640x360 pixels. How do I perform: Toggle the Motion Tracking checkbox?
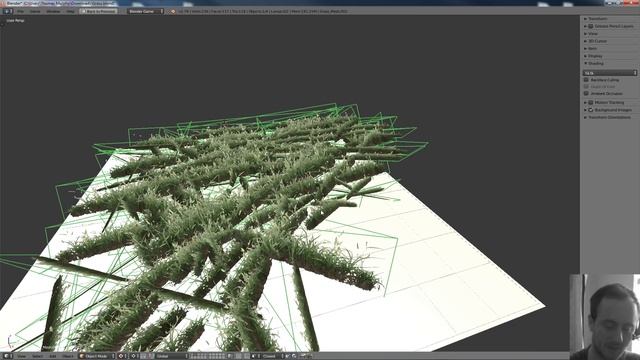click(x=591, y=102)
